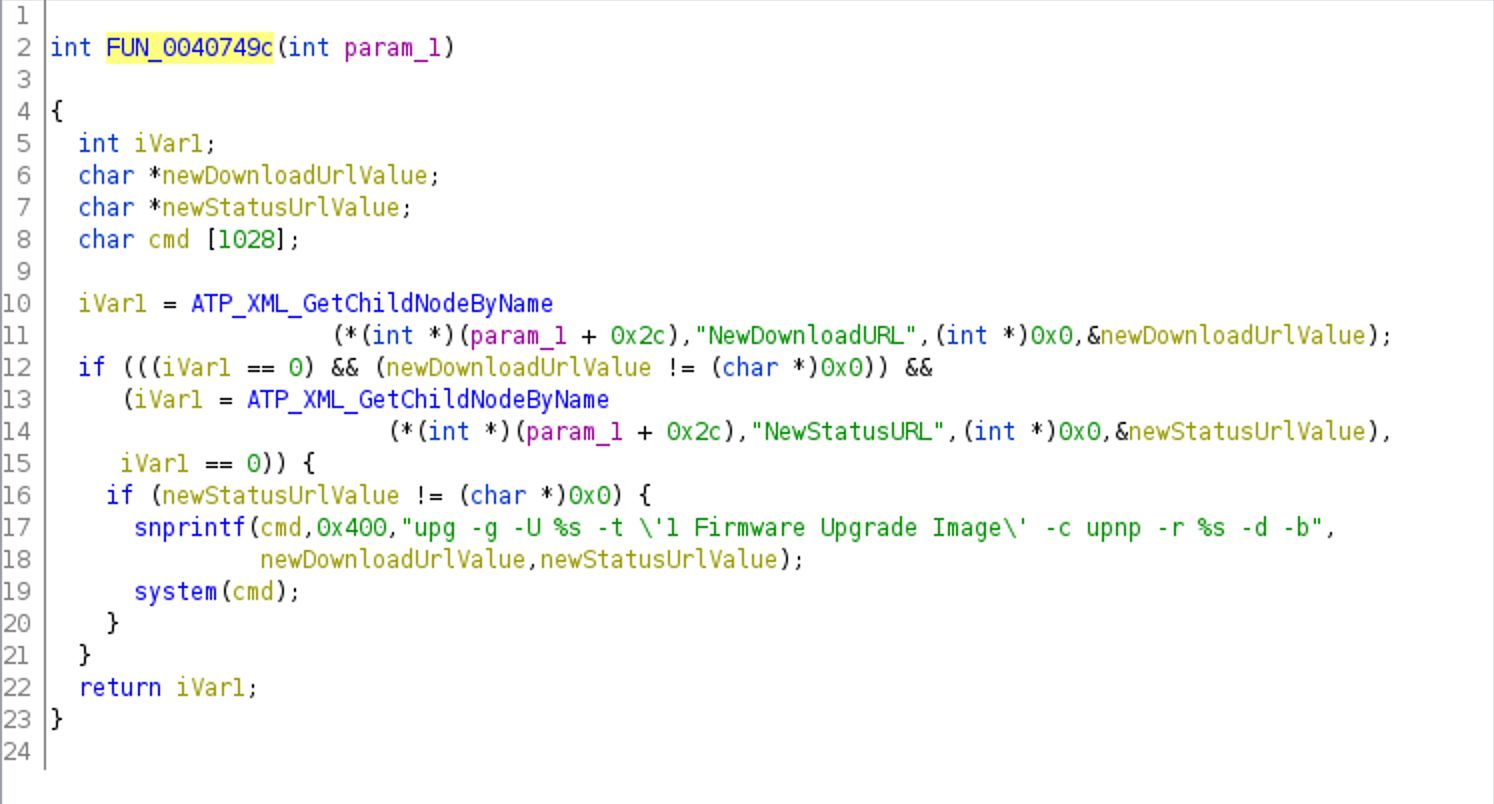Viewport: 1494px width, 804px height.
Task: Click newStatusUrlValue in its char pointer declaration
Action: pos(281,207)
